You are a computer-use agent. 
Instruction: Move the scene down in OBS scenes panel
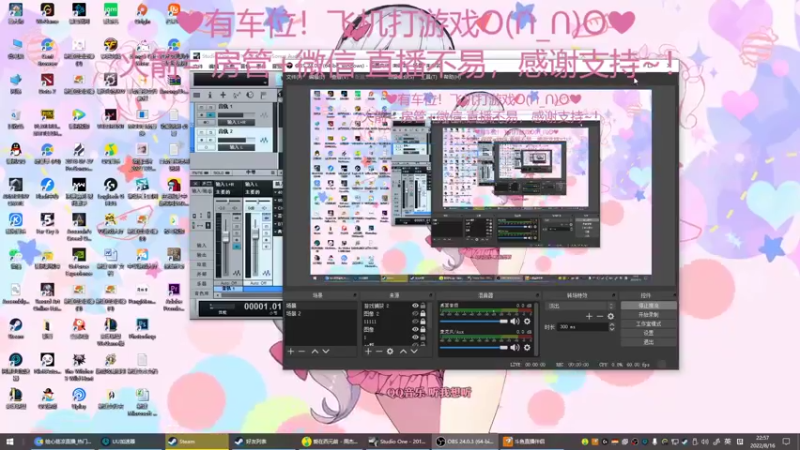[x=326, y=352]
